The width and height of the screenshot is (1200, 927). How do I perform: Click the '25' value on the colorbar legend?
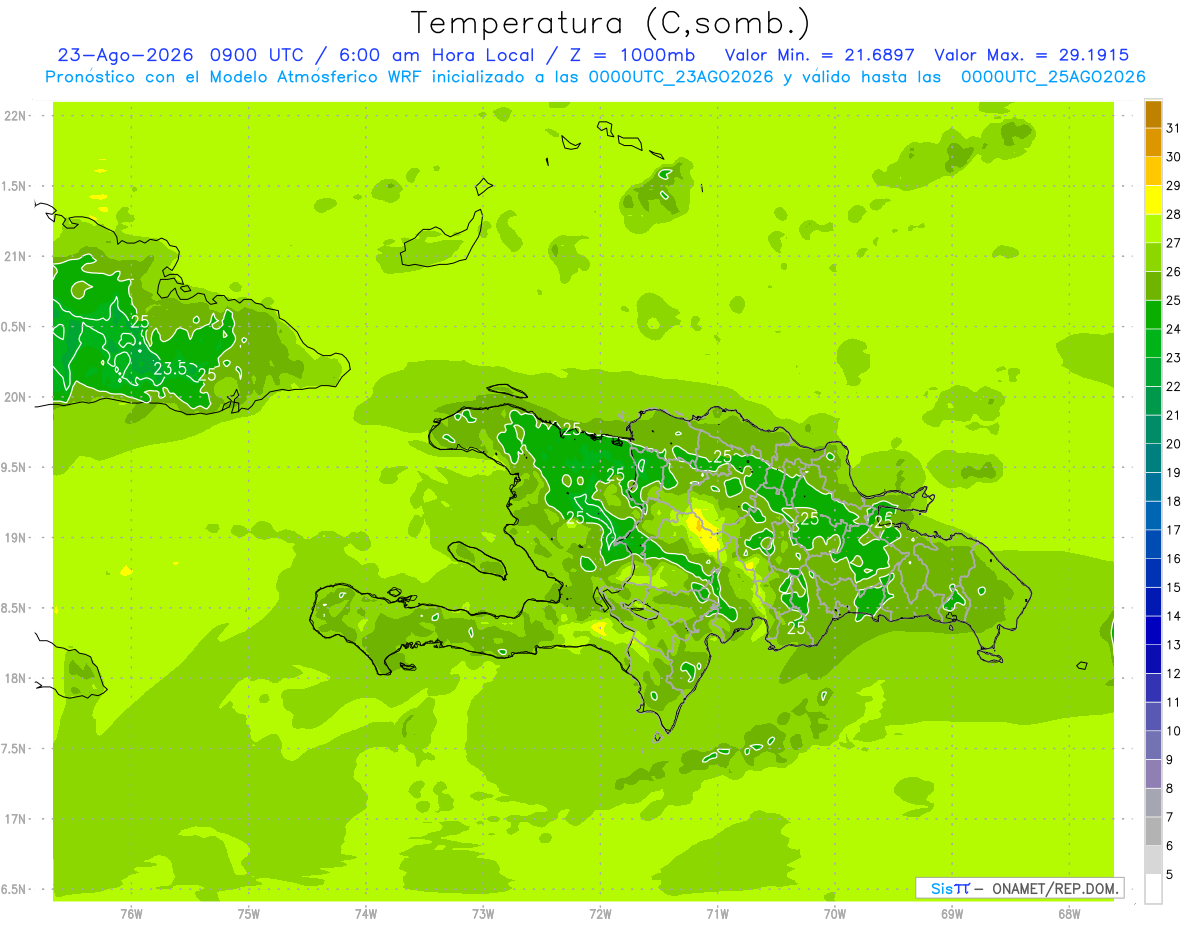(1174, 300)
